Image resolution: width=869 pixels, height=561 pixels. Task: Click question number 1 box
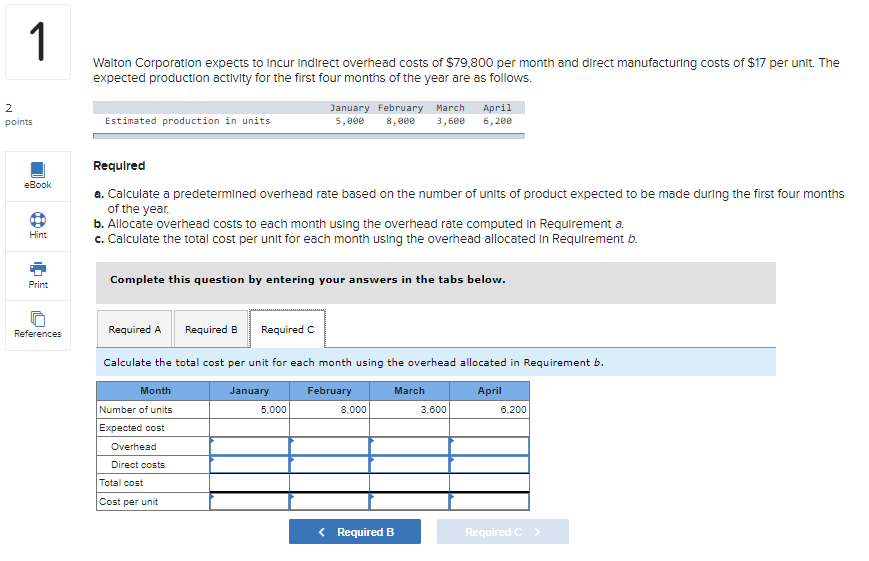coord(38,42)
